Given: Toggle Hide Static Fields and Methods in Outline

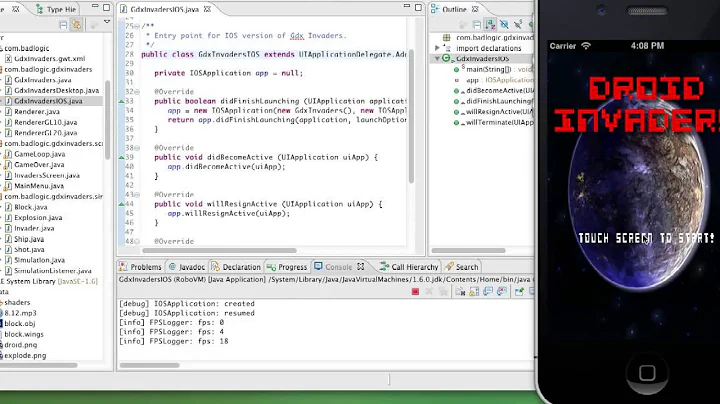Looking at the screenshot, I should [518, 24].
